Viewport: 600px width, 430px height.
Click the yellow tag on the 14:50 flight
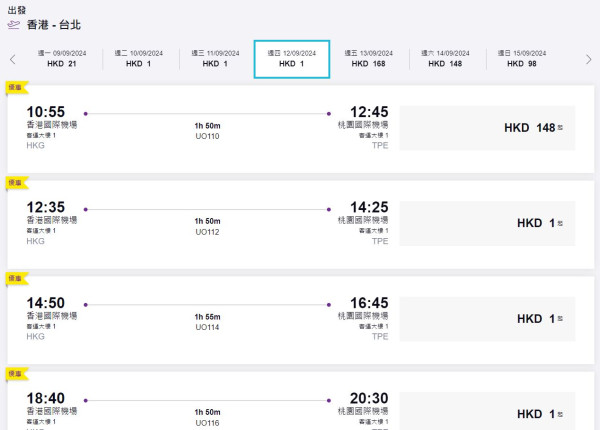(14, 277)
